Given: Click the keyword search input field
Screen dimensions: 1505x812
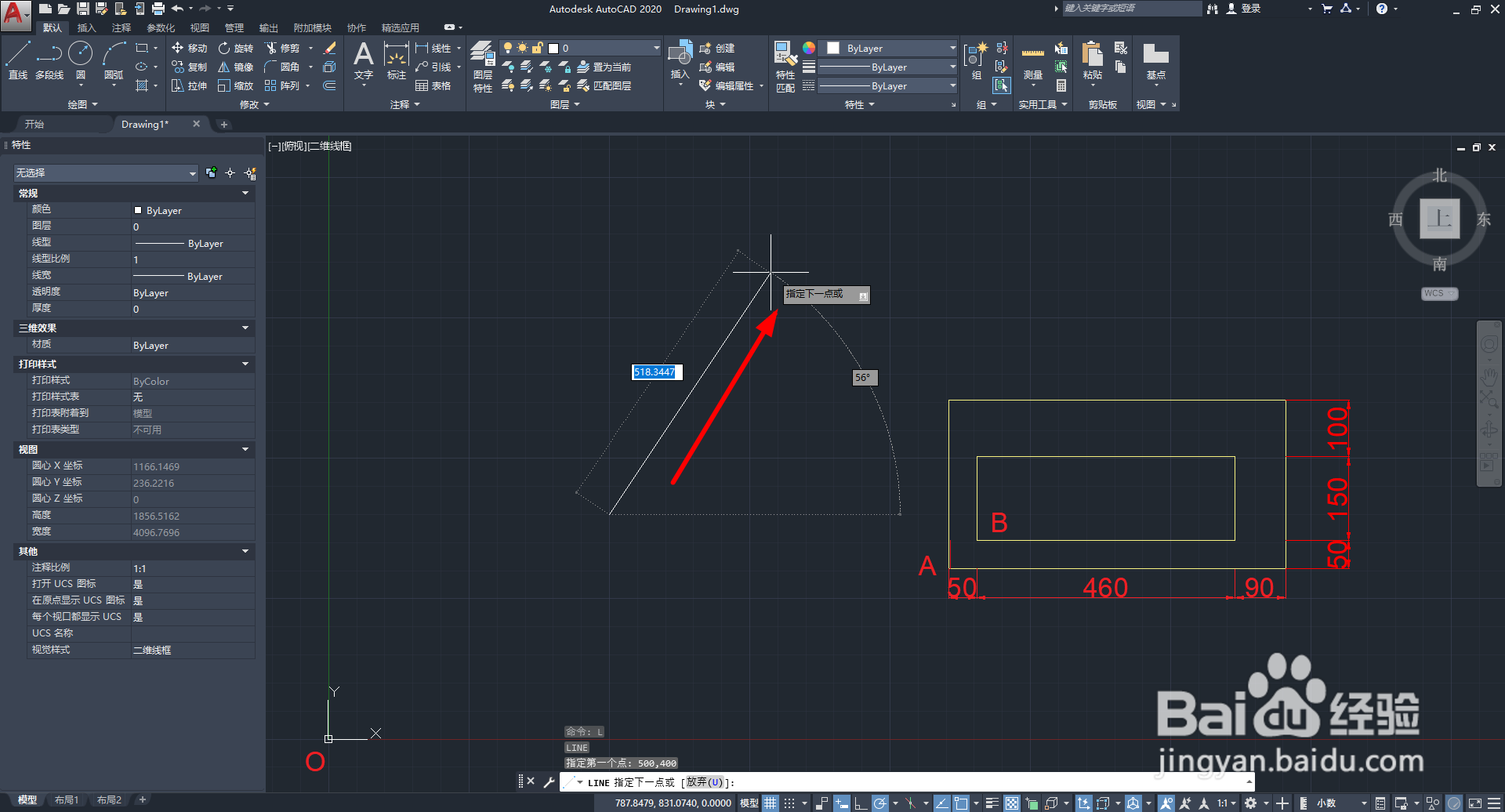Looking at the screenshot, I should pos(1131,9).
